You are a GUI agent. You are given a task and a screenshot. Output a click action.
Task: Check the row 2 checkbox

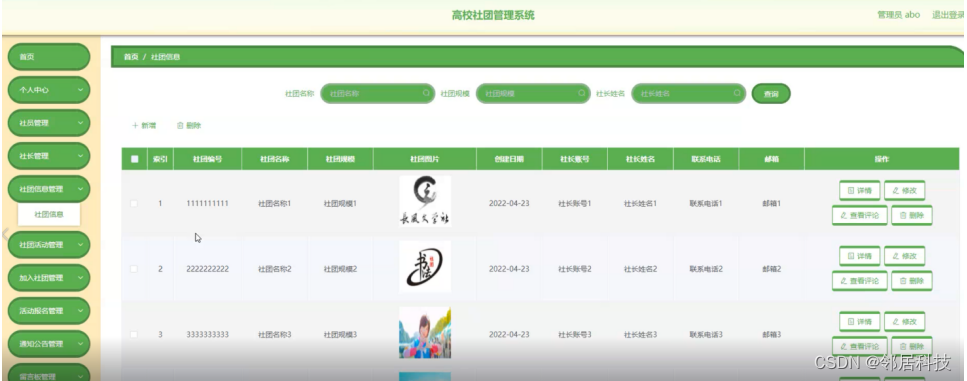coord(134,269)
